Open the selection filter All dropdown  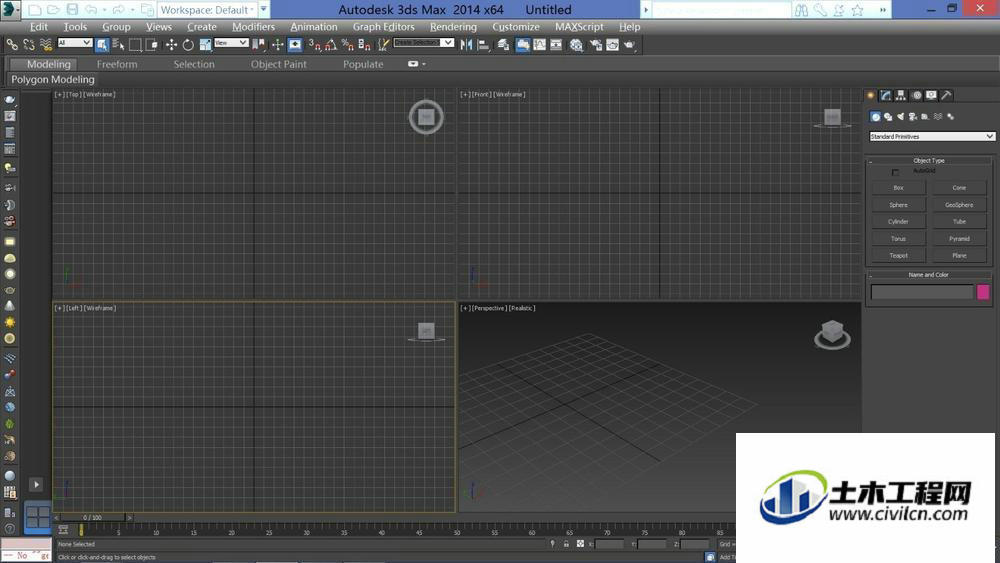(75, 43)
